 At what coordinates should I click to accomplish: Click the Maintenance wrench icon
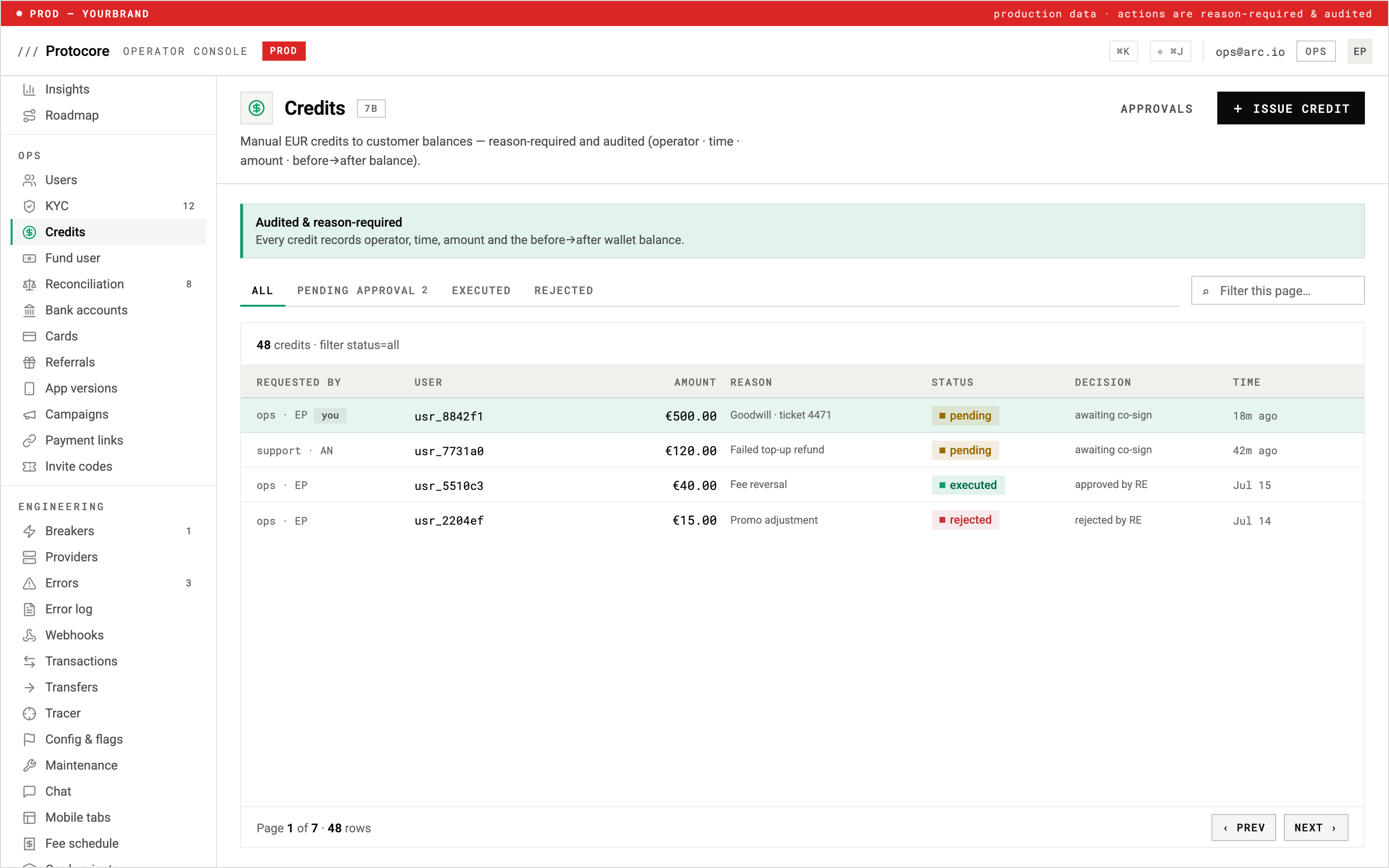click(29, 765)
